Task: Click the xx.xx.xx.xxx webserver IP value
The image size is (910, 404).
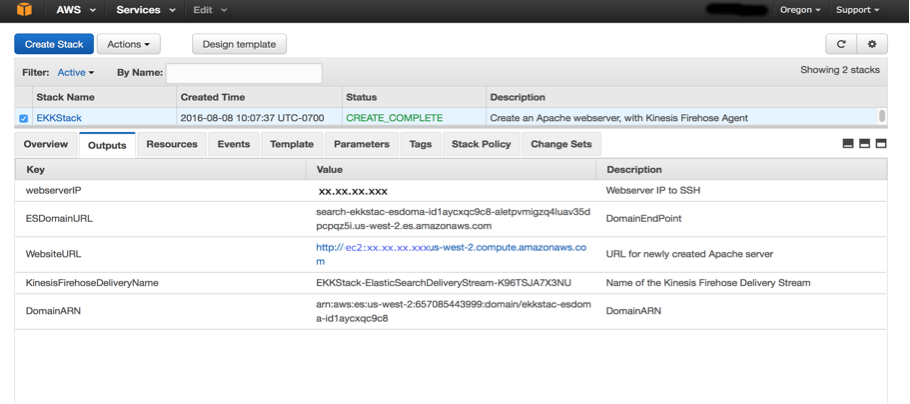Action: tap(353, 191)
